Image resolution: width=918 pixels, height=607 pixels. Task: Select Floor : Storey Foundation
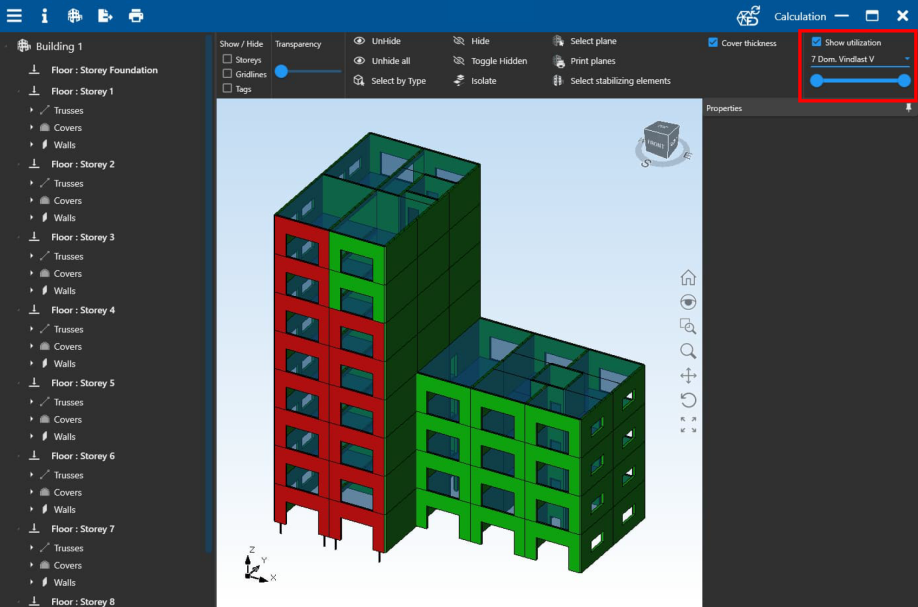[104, 70]
